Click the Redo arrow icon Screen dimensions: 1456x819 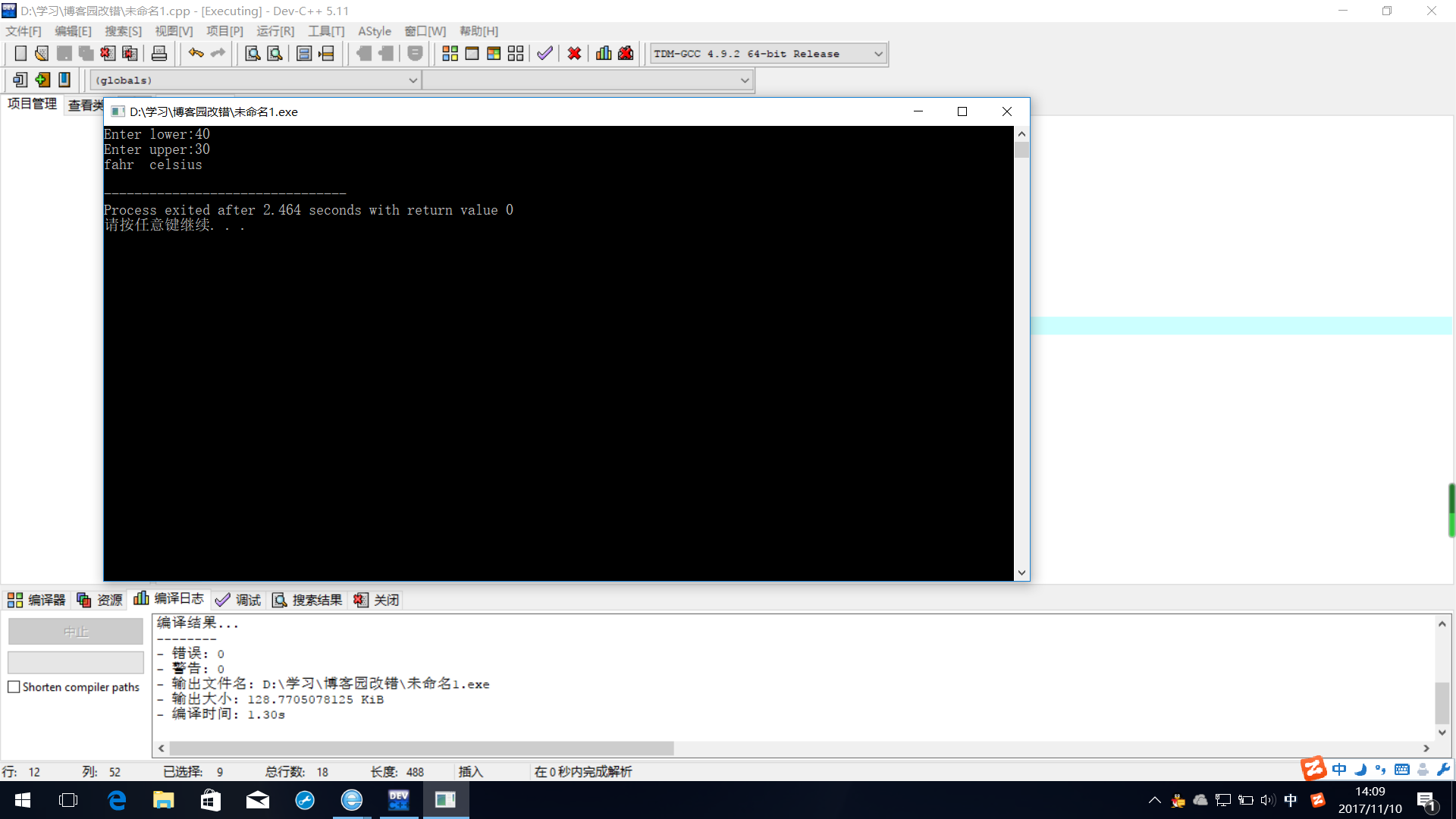coord(218,54)
